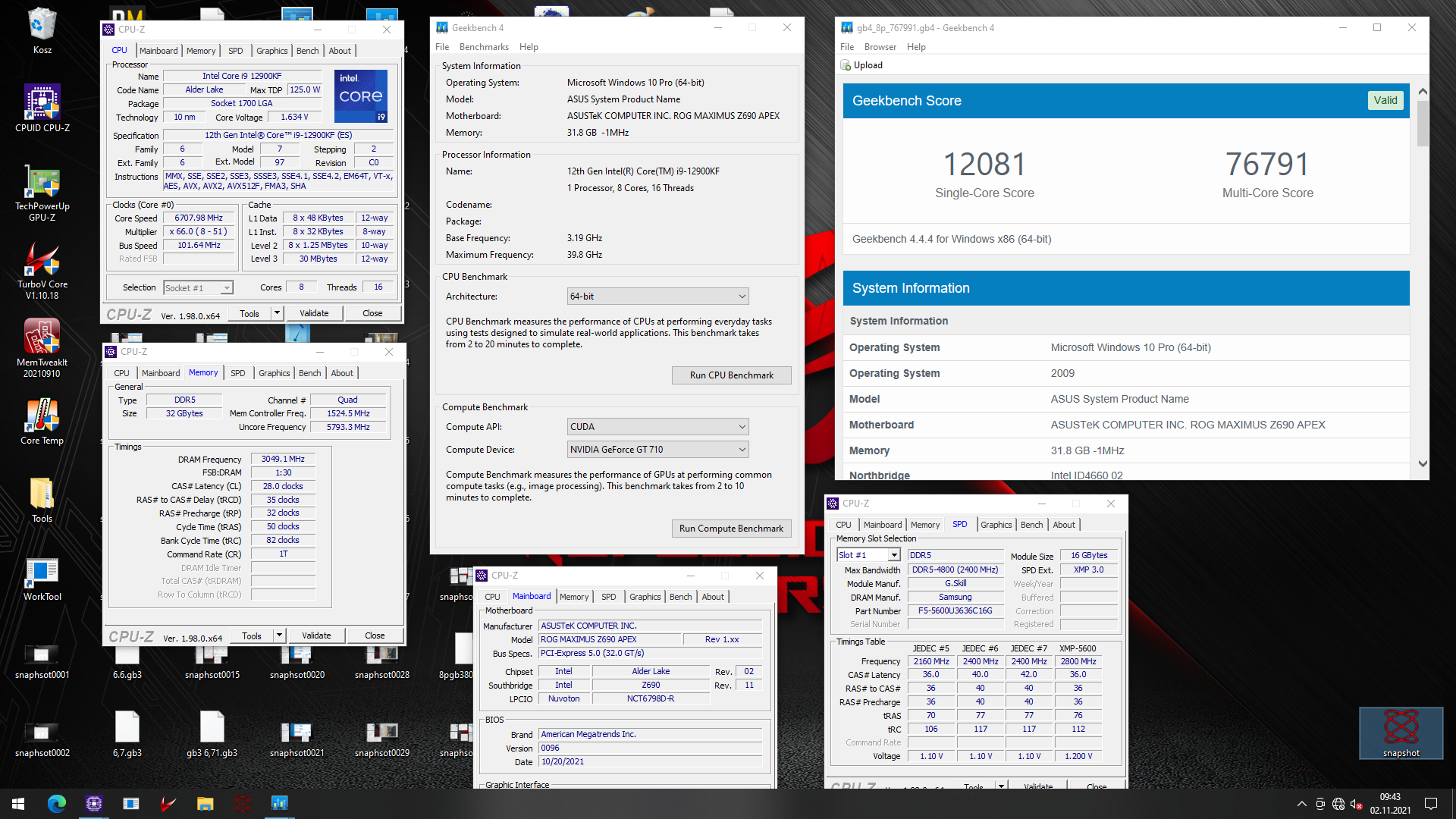The image size is (1456, 819).
Task: Launch Microsoft Edge from the taskbar
Action: pyautogui.click(x=57, y=804)
